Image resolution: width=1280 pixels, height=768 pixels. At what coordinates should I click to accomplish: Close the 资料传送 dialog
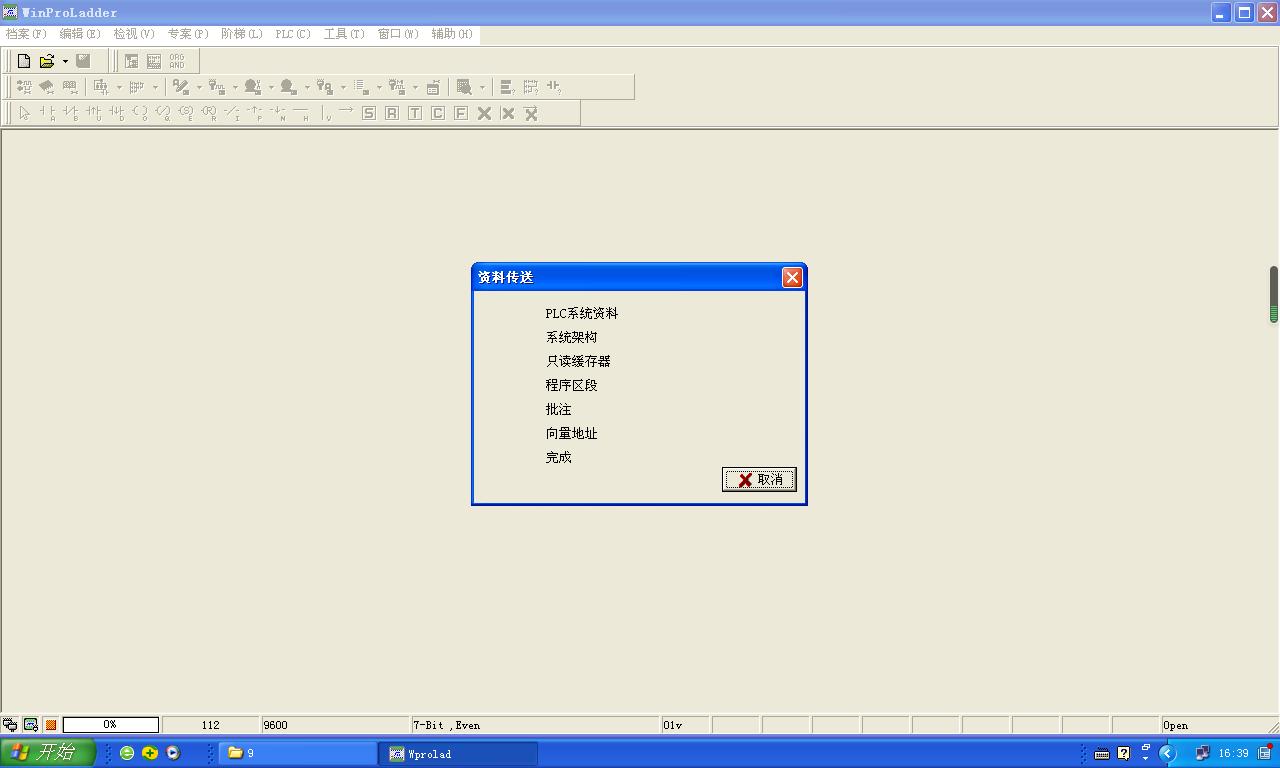792,277
